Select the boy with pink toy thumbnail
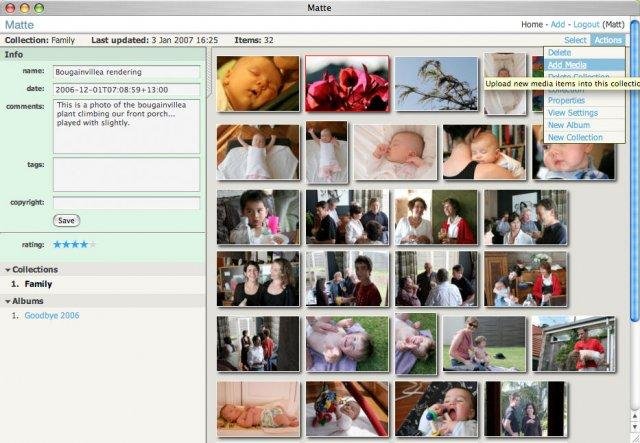The height and width of the screenshot is (443, 640). pos(258,217)
